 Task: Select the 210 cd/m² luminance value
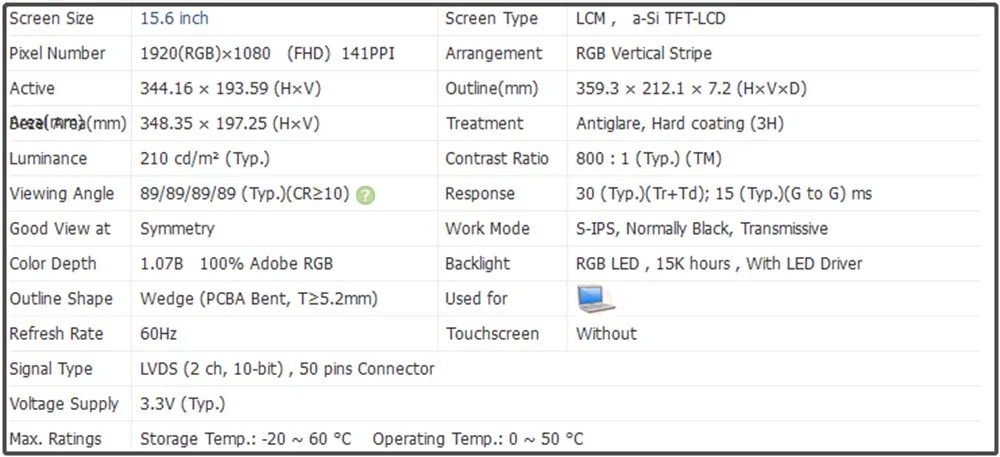[x=206, y=159]
